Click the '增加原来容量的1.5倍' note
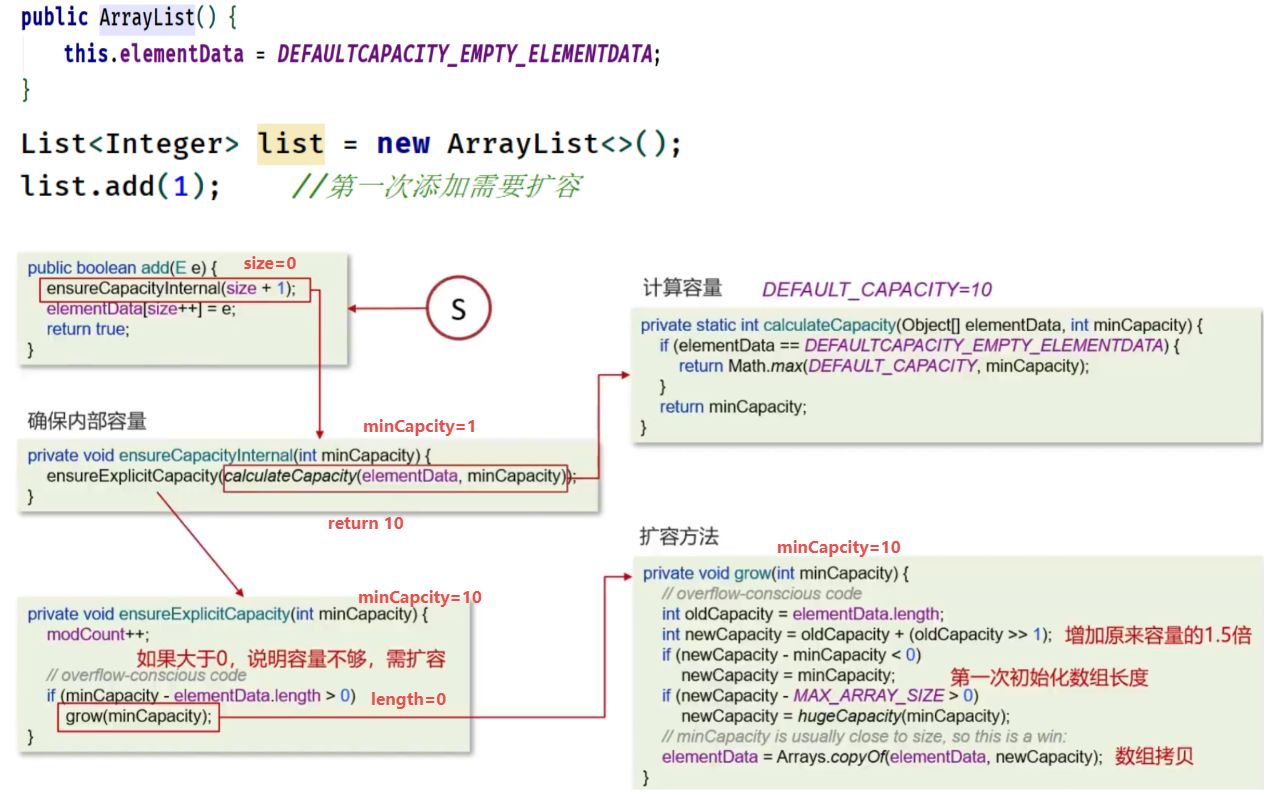 [x=1157, y=635]
